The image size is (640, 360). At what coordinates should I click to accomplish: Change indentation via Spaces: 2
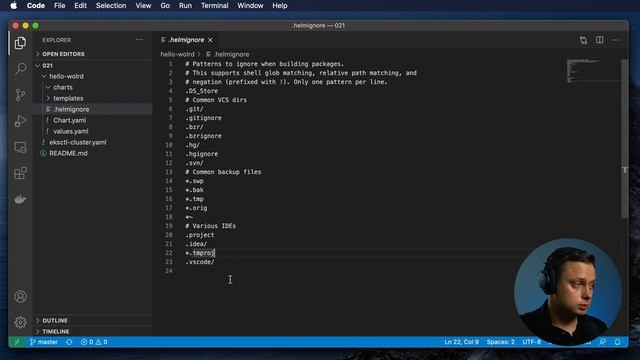[x=500, y=342]
